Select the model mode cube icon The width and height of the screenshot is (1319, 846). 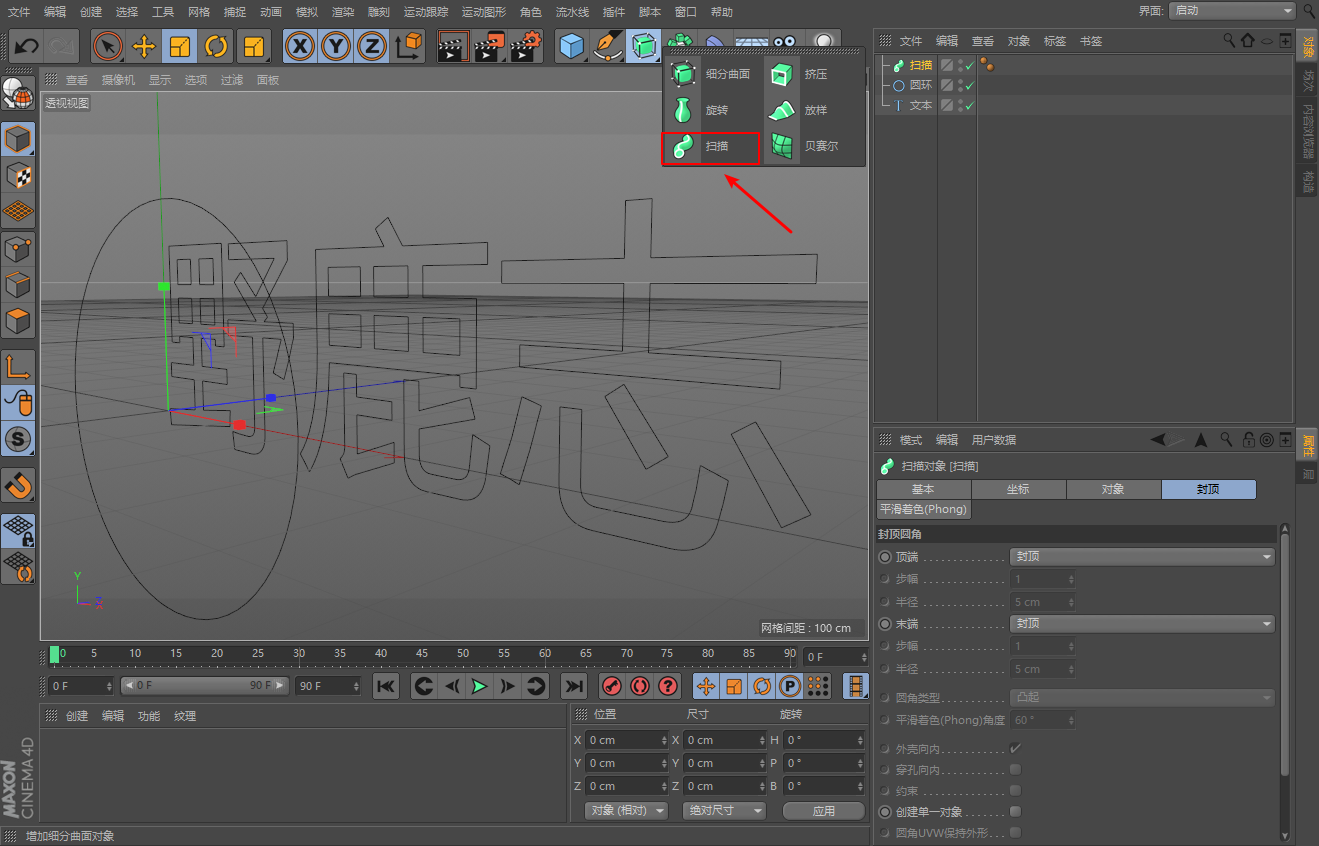[18, 139]
